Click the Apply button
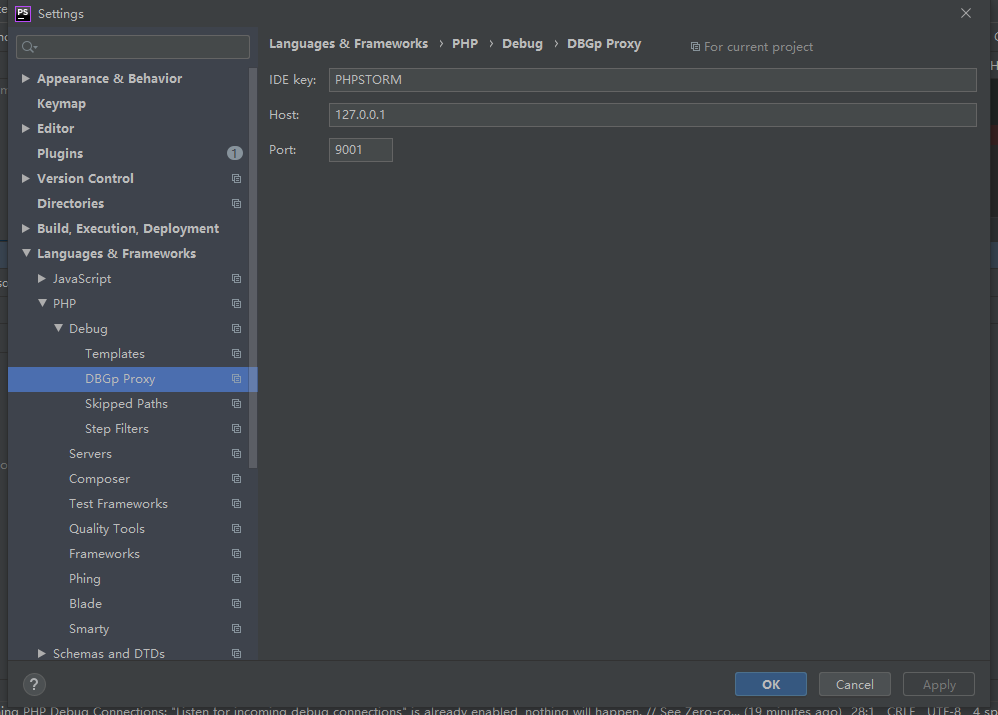The width and height of the screenshot is (998, 715). [939, 684]
